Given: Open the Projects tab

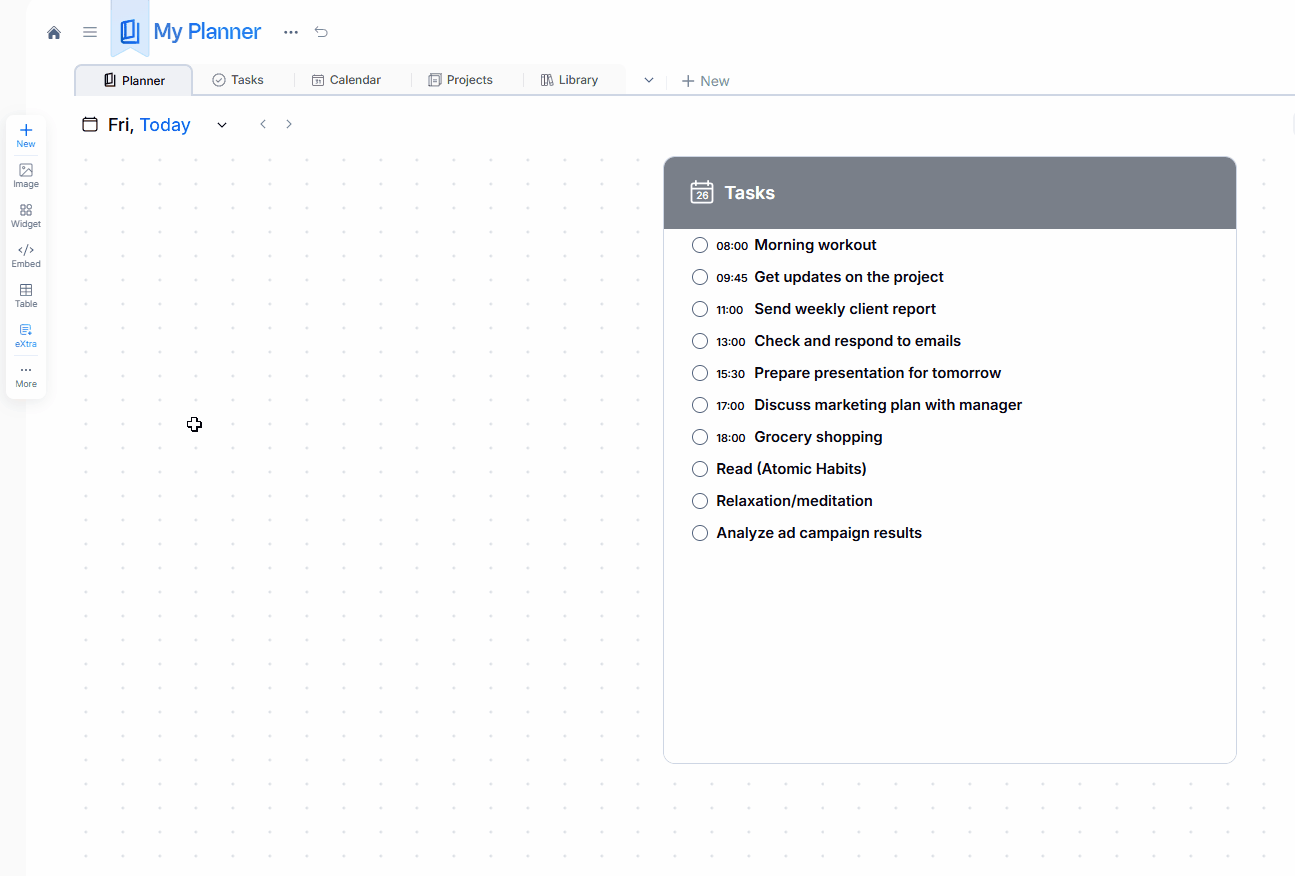Looking at the screenshot, I should coord(460,80).
